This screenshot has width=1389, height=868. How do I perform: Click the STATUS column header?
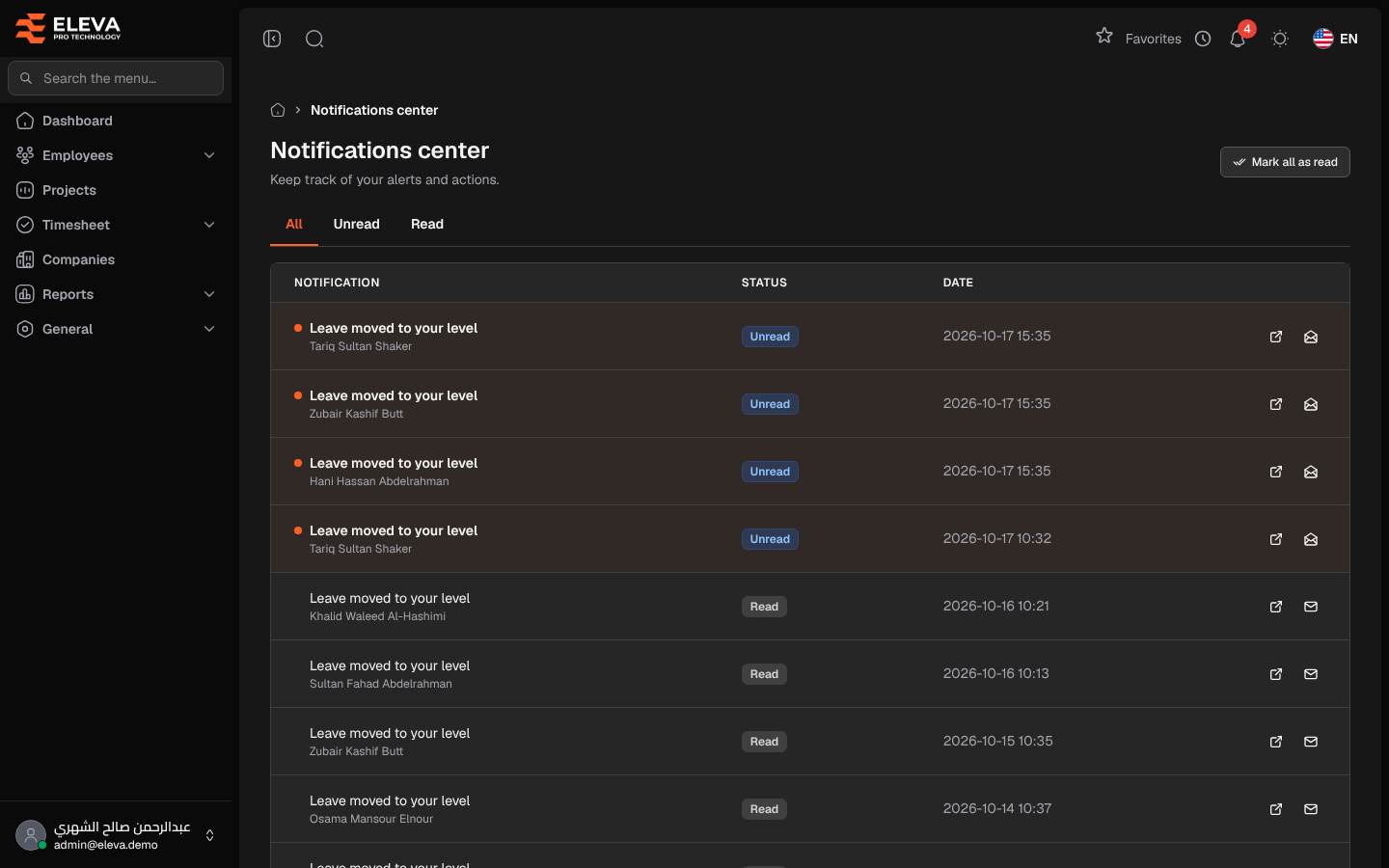[x=764, y=283]
